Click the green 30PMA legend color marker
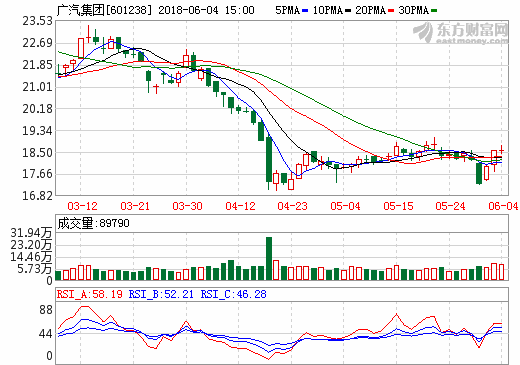 [434, 11]
